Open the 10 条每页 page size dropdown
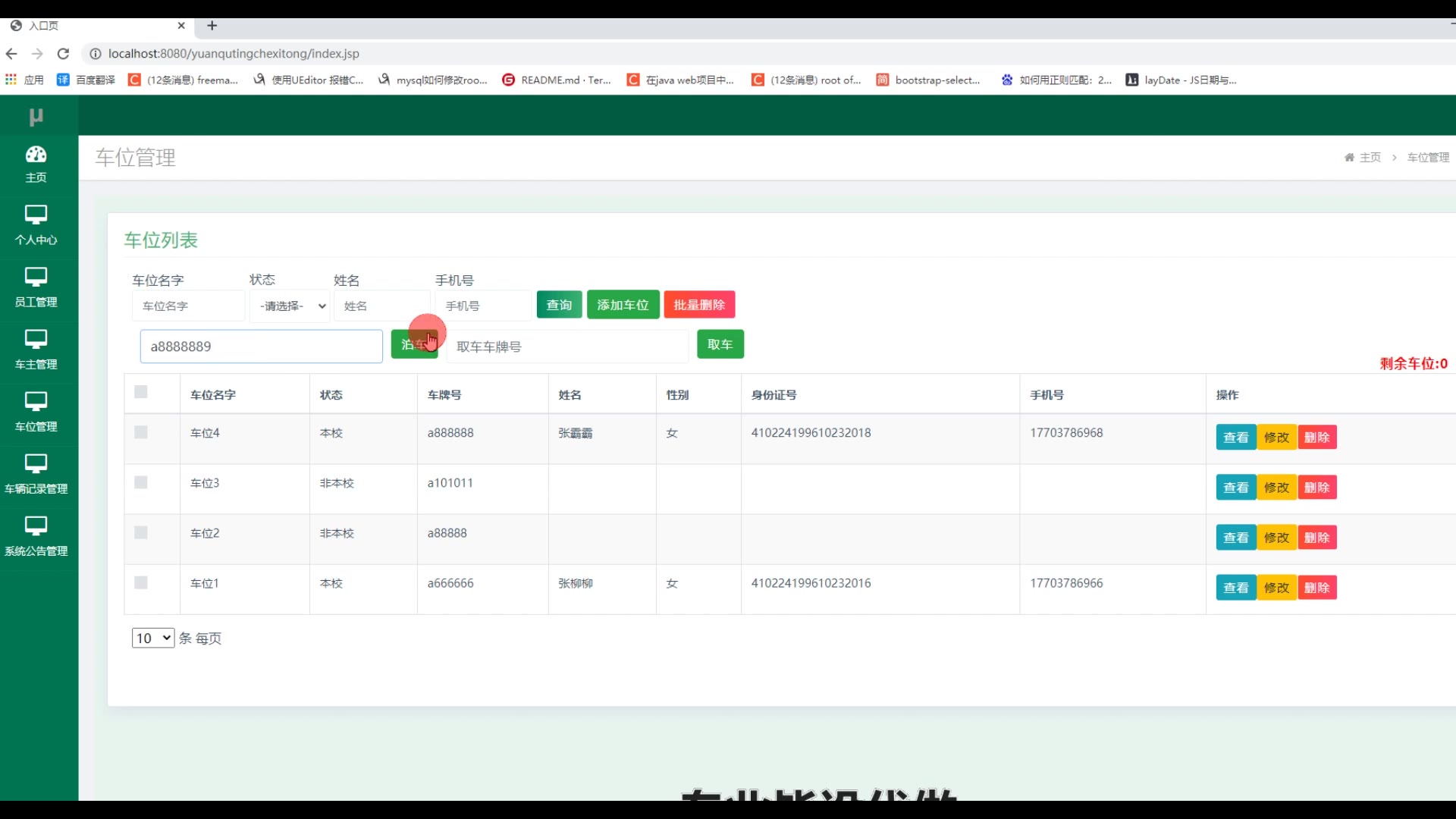 tap(152, 638)
